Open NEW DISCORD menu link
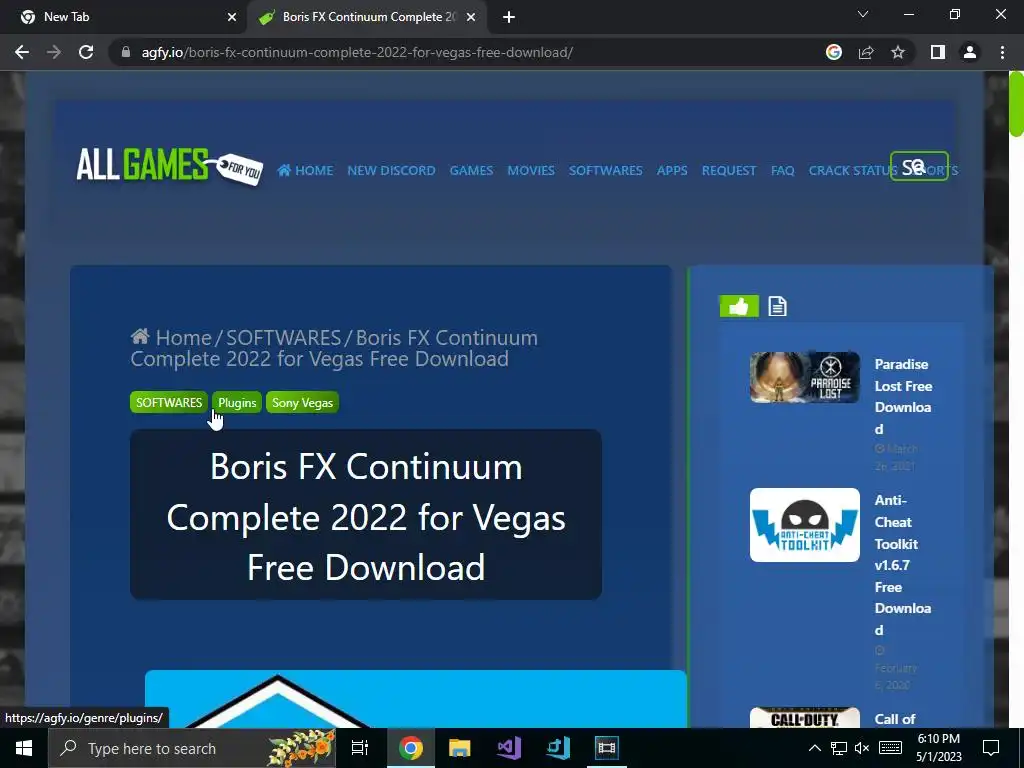The image size is (1024, 768). tap(391, 170)
